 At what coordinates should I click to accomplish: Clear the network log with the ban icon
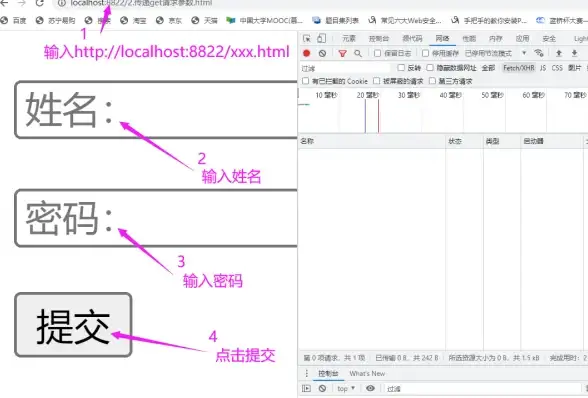tap(322, 53)
